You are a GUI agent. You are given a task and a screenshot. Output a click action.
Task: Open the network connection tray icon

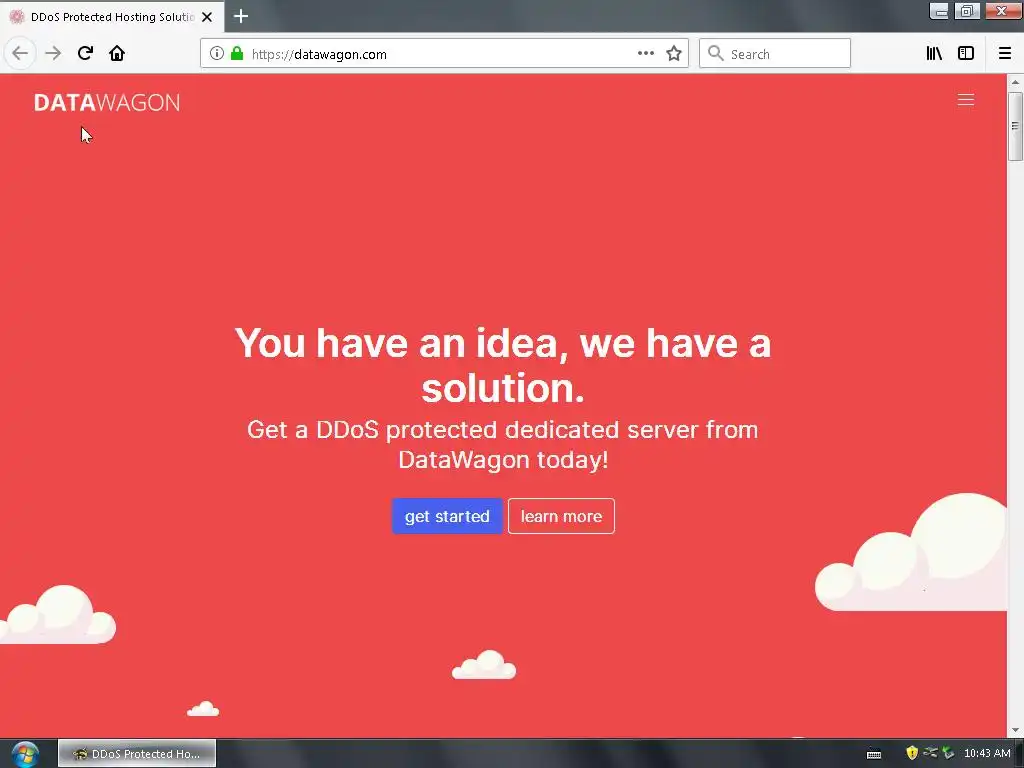[930, 753]
